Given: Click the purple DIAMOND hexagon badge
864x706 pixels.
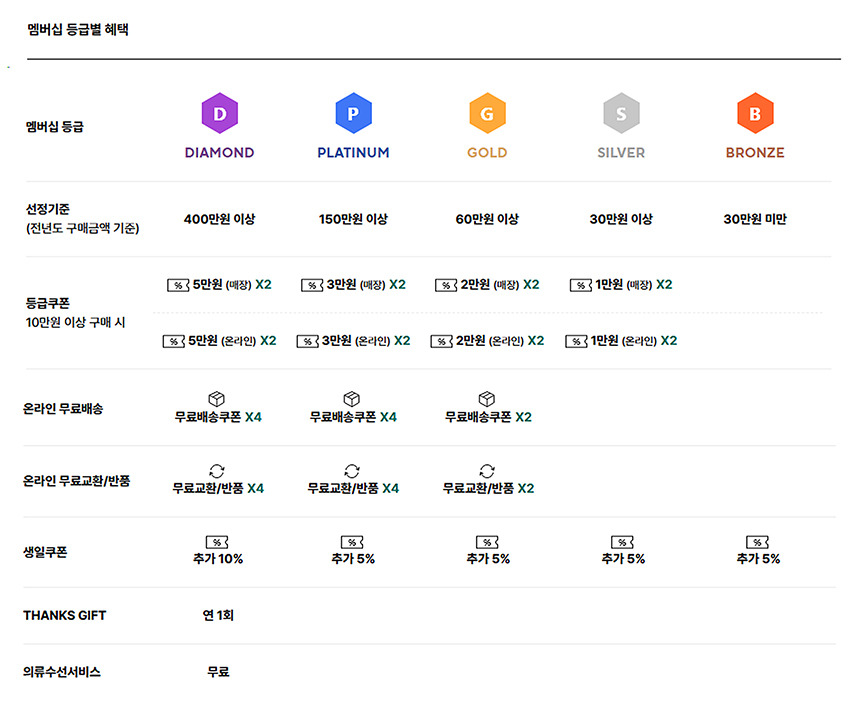Looking at the screenshot, I should click(x=219, y=113).
